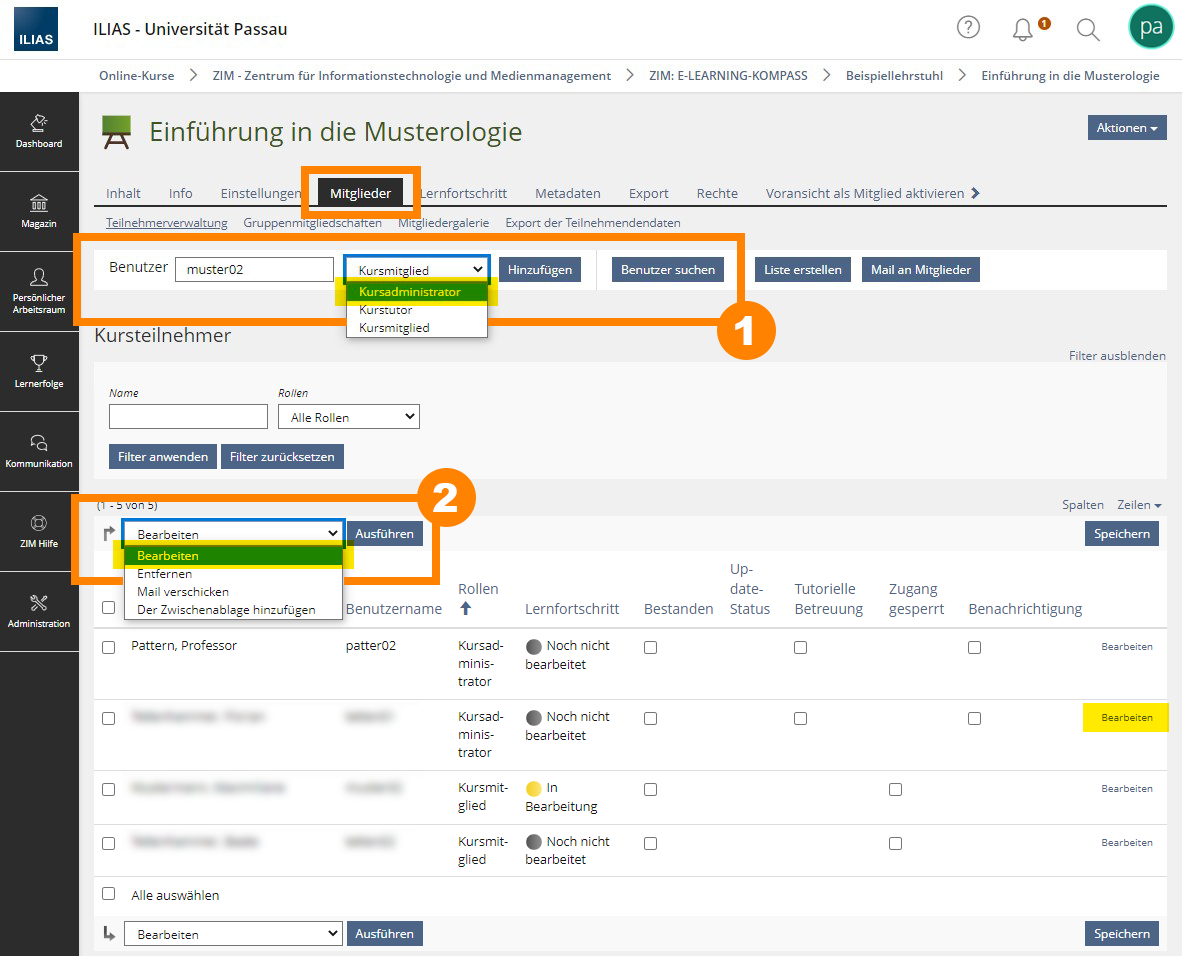Image resolution: width=1182 pixels, height=956 pixels.
Task: Switch to the Inhalt tab
Action: point(123,193)
